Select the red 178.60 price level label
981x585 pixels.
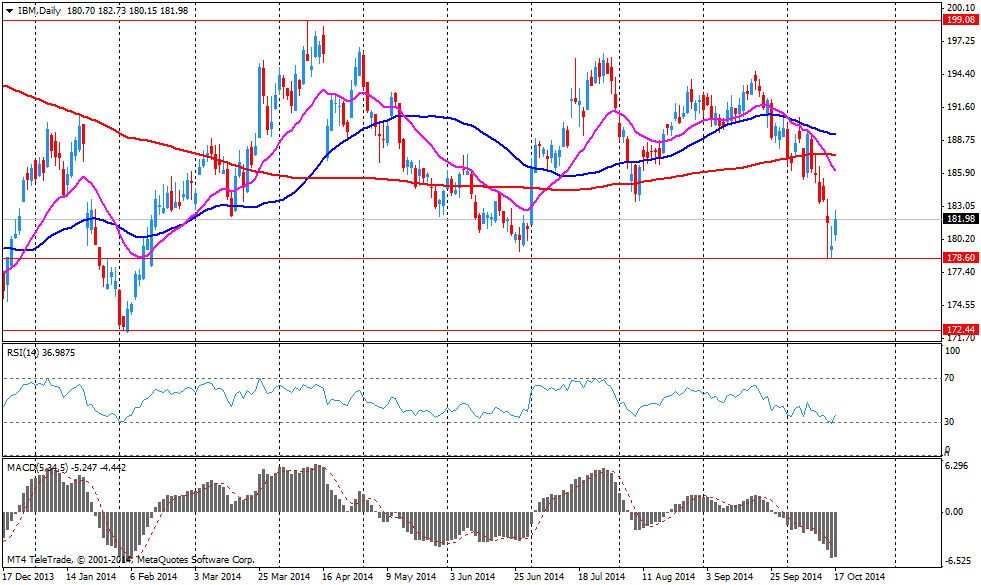(960, 257)
